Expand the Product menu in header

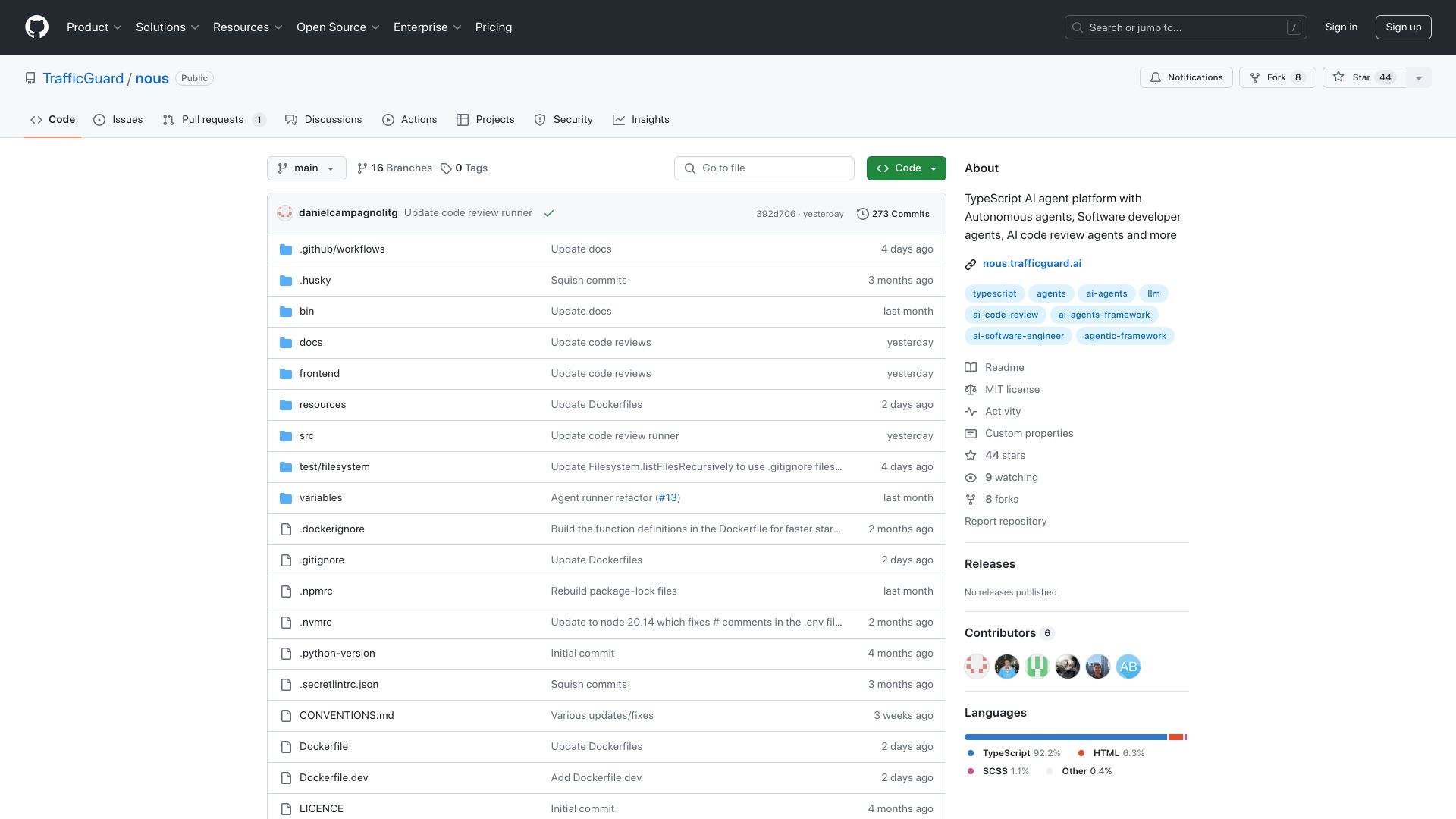(x=94, y=27)
